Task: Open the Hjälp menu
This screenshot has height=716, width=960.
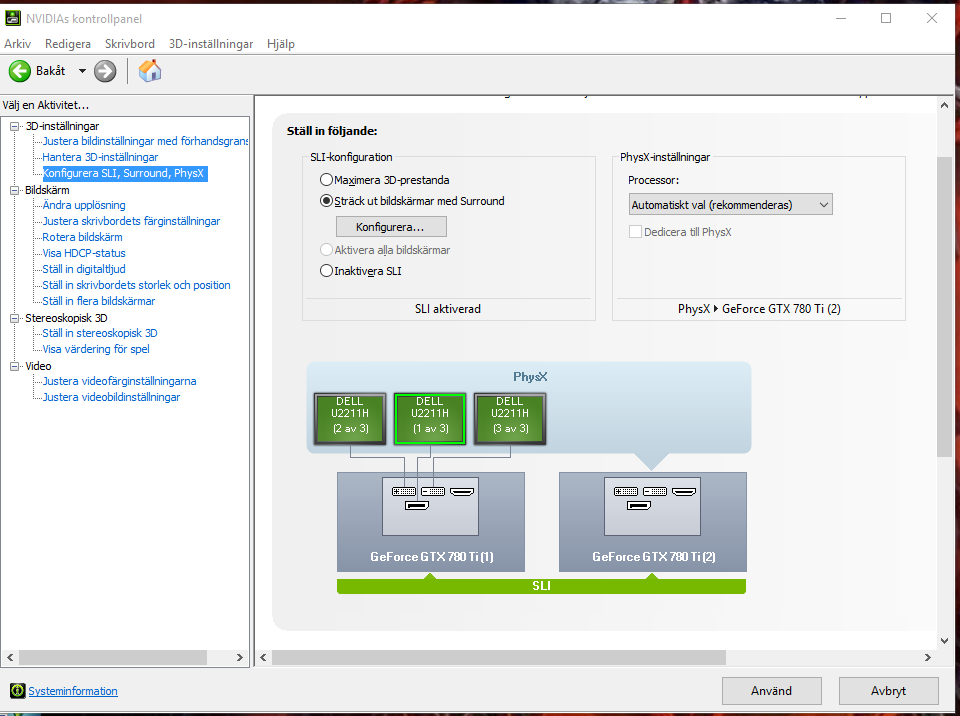Action: [x=281, y=44]
